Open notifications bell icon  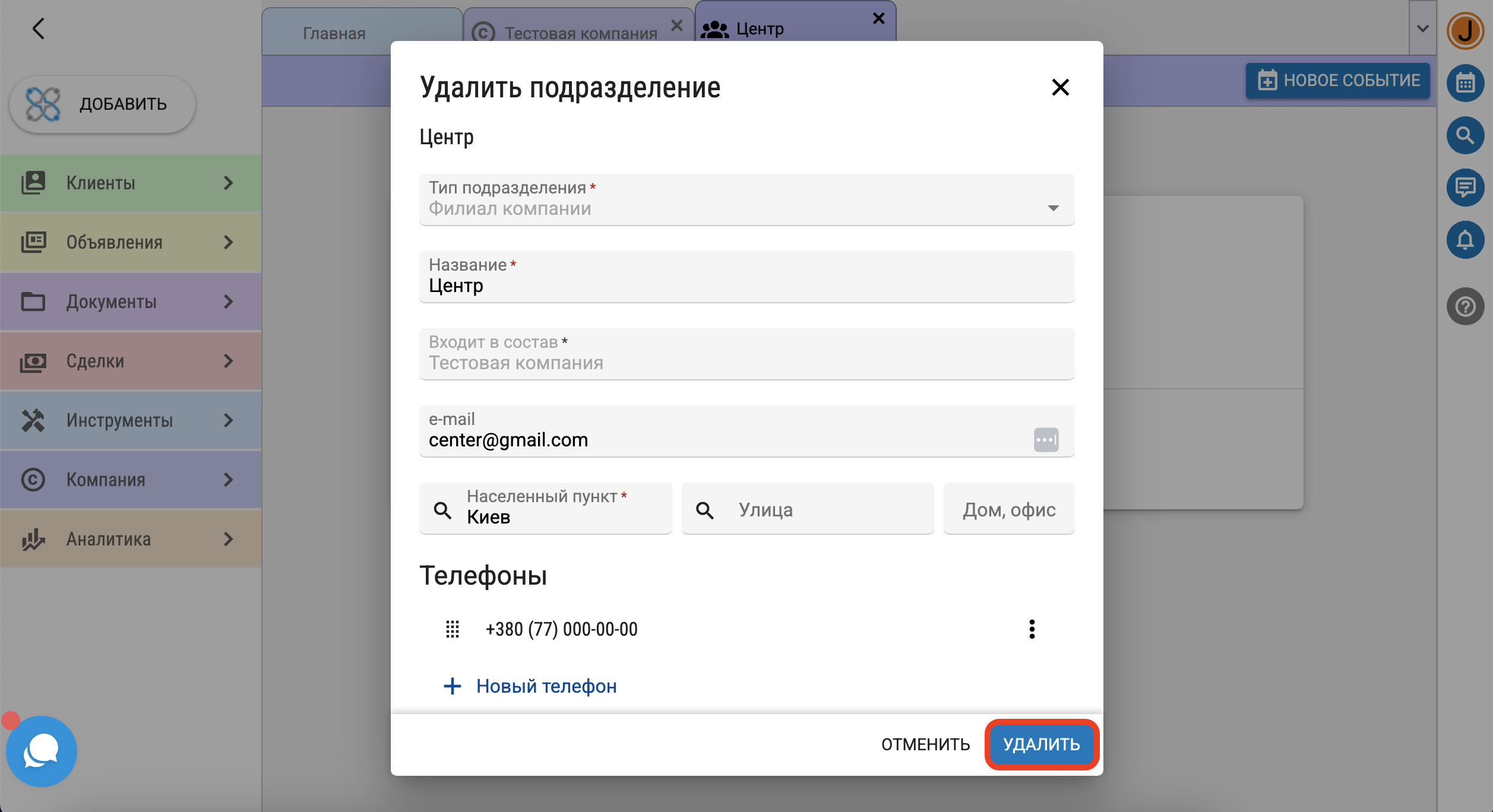tap(1465, 240)
